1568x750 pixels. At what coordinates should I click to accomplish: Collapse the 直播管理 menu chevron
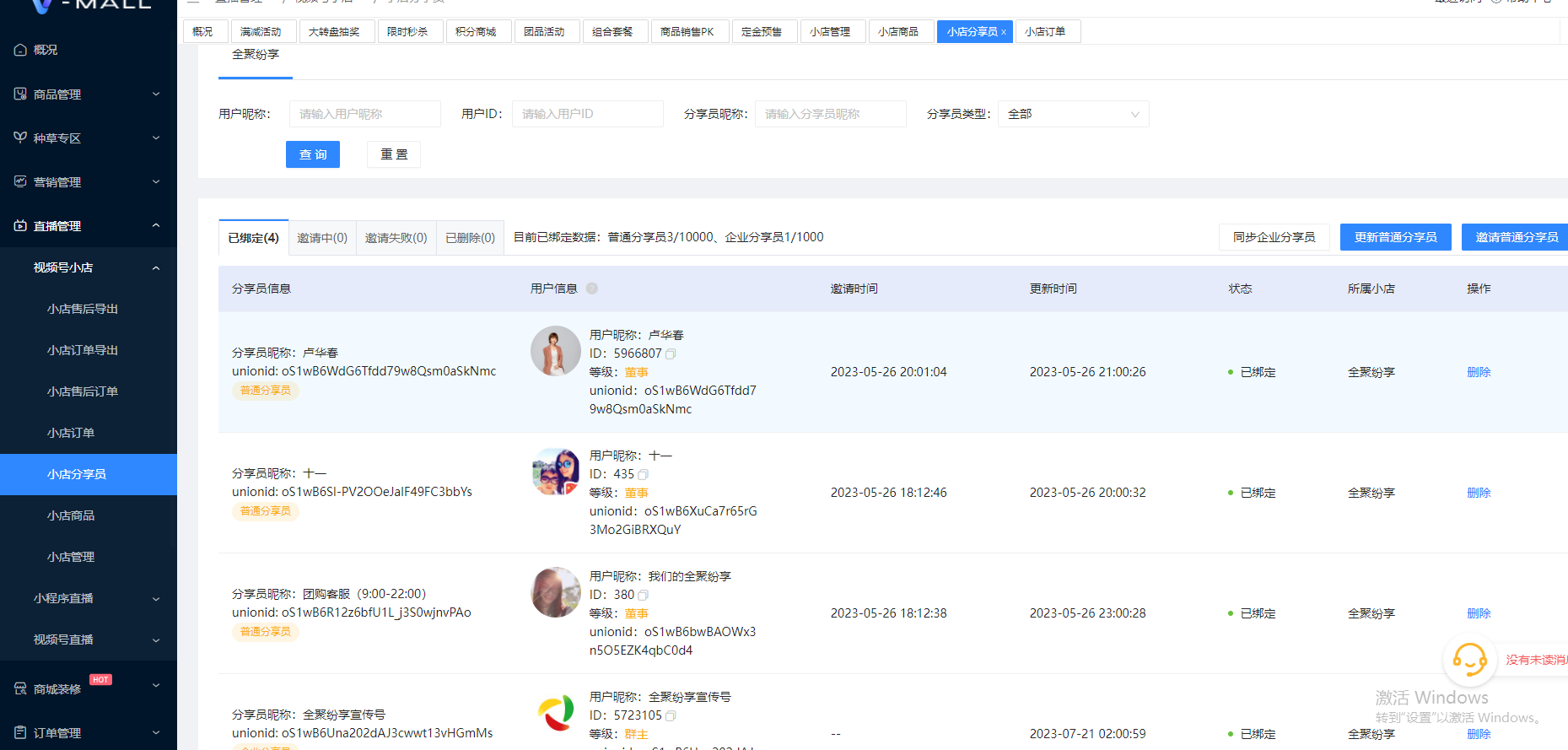(156, 225)
